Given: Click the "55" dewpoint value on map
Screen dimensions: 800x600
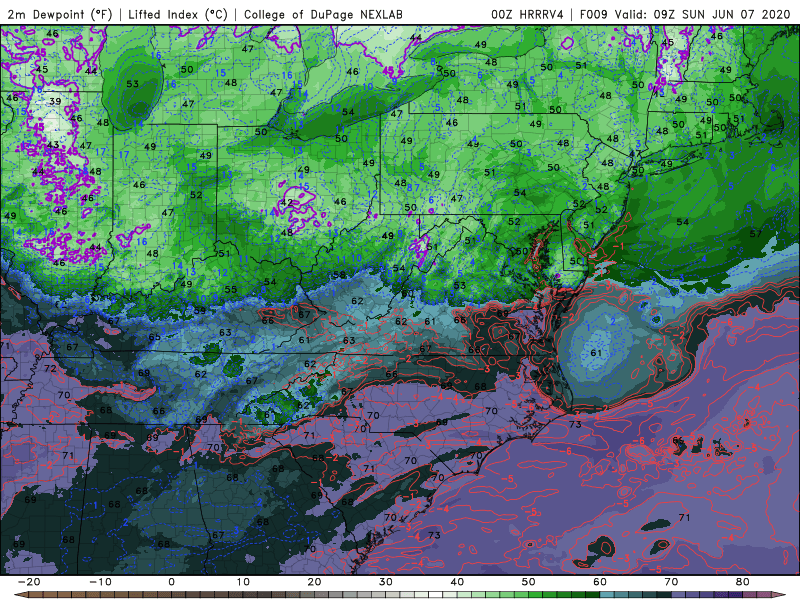Looking at the screenshot, I should coord(231,289).
